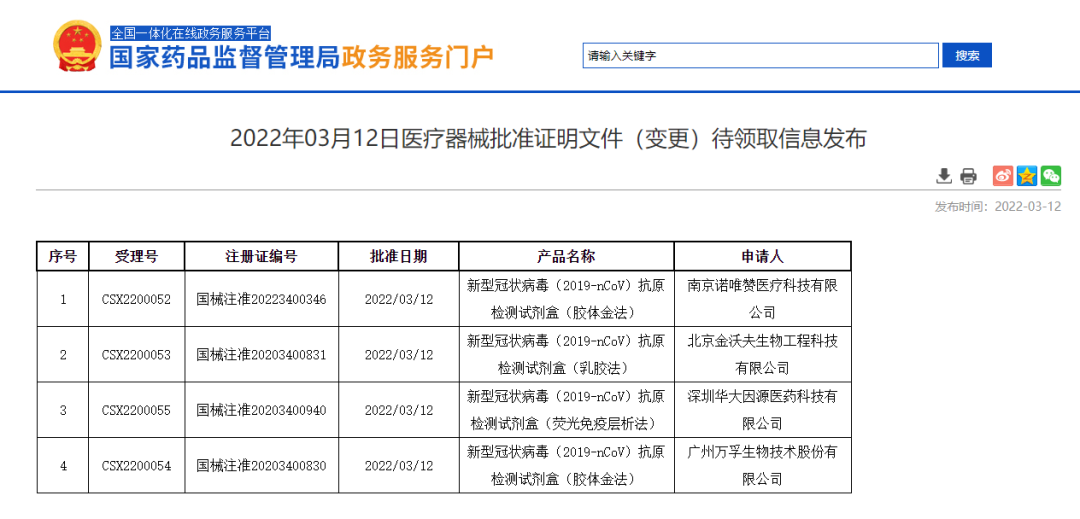
Task: Click approval date in row CSX2200055
Action: pos(398,410)
